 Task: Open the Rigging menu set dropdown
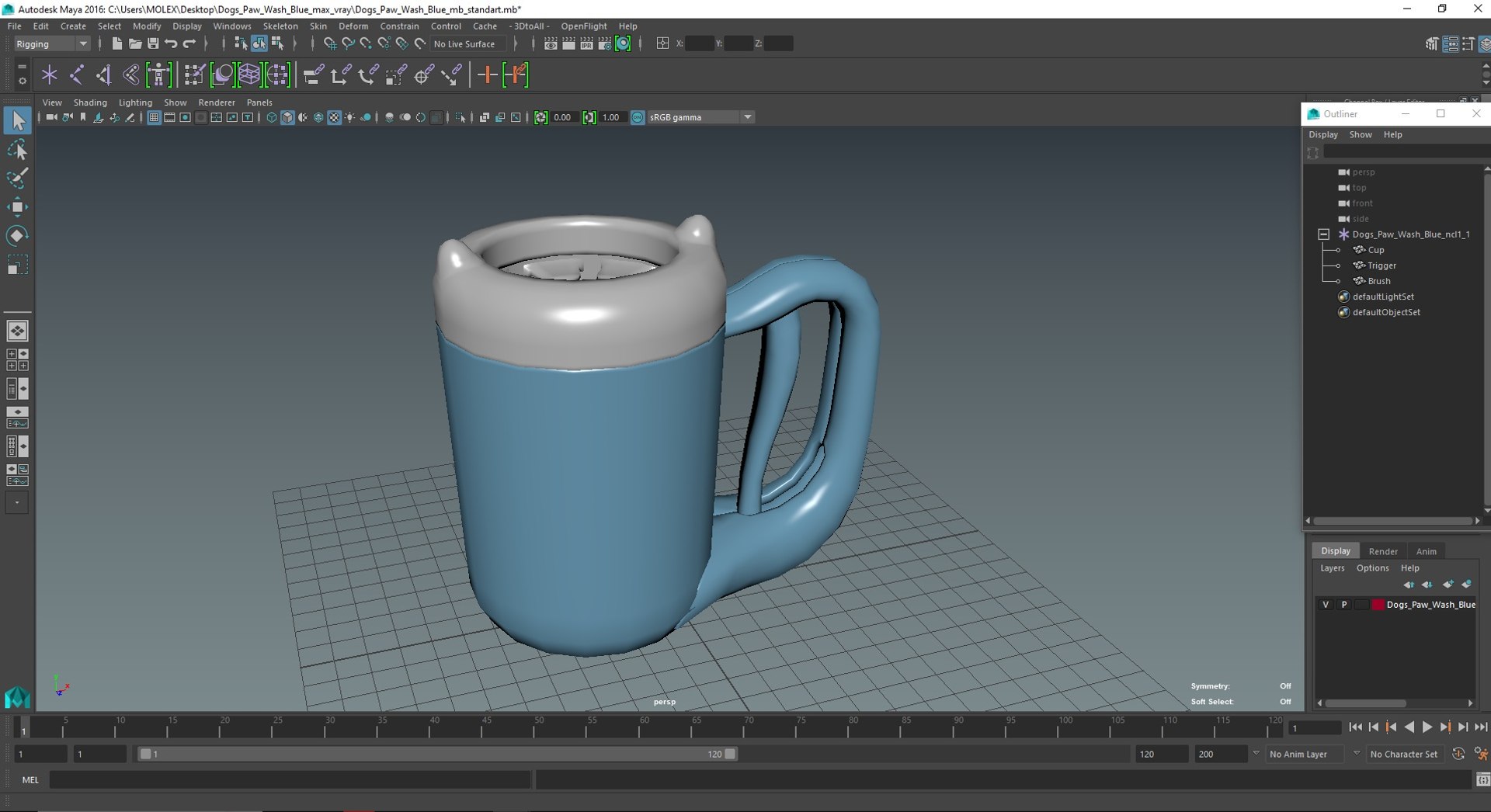51,44
